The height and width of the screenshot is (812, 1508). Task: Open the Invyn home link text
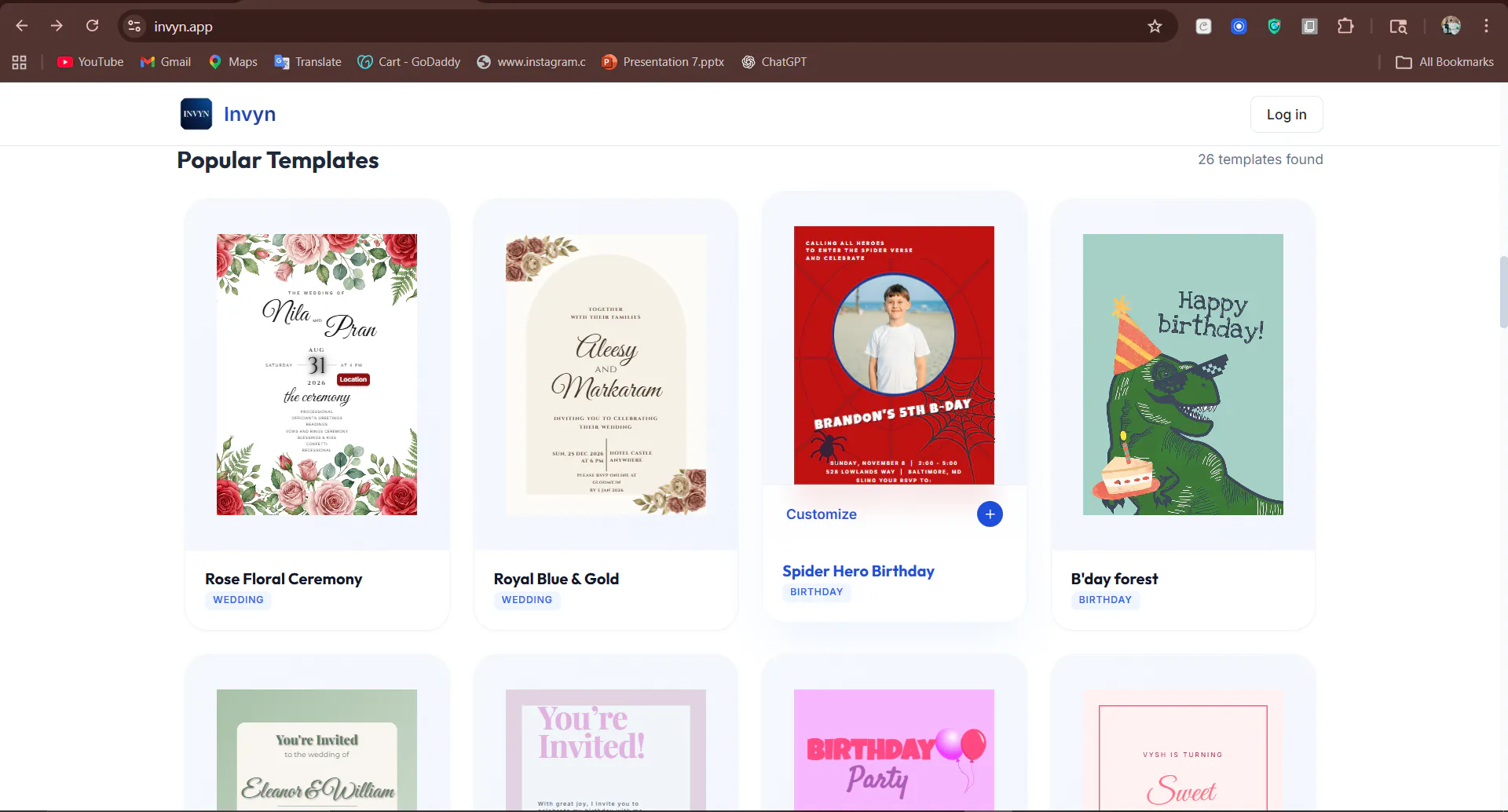coord(250,114)
